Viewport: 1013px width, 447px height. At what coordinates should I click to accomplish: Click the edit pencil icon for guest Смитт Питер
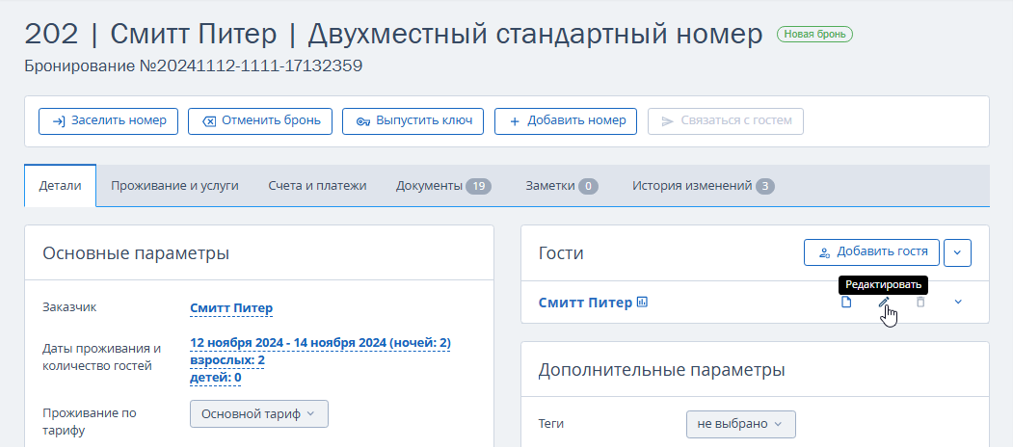883,303
